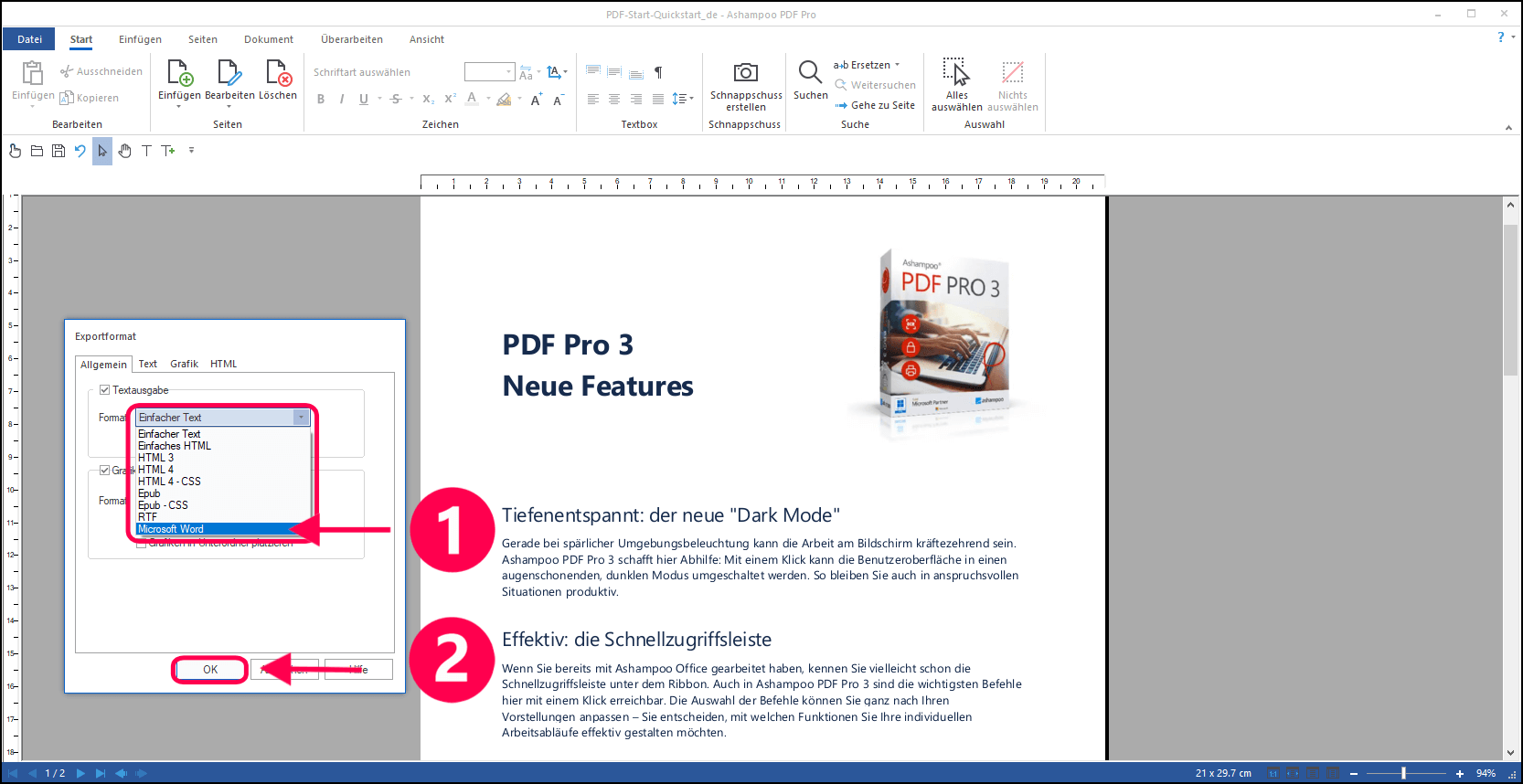This screenshot has height=784, width=1523.
Task: Open the HTML tab in Exportformat dialog
Action: point(223,364)
